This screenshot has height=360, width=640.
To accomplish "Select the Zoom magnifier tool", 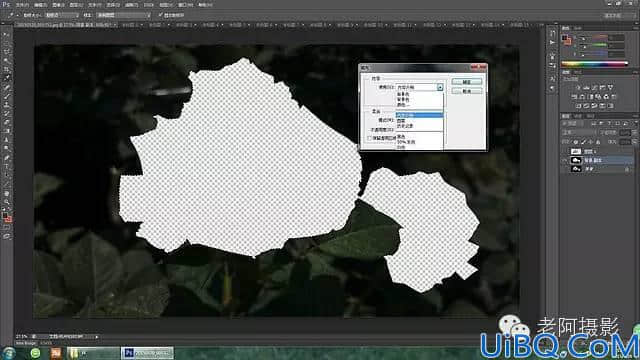I will pos(7,202).
